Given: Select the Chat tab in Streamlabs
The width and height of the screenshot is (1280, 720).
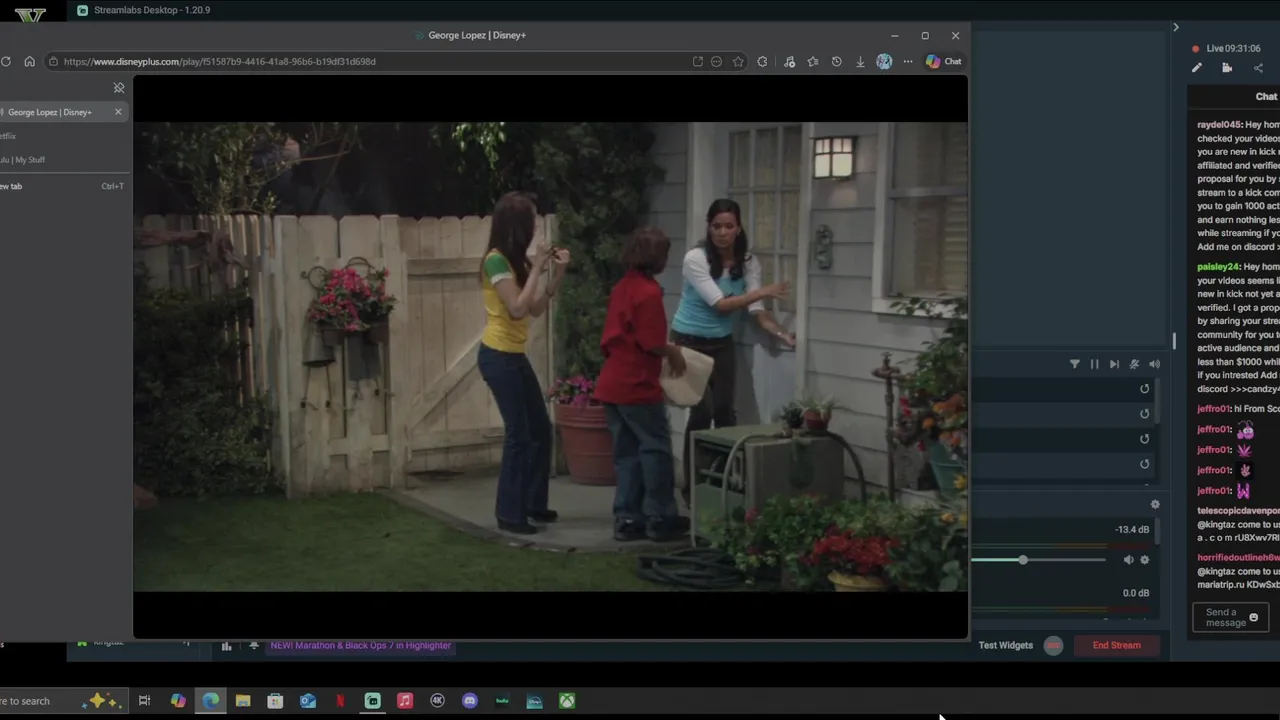Looking at the screenshot, I should click(1266, 96).
